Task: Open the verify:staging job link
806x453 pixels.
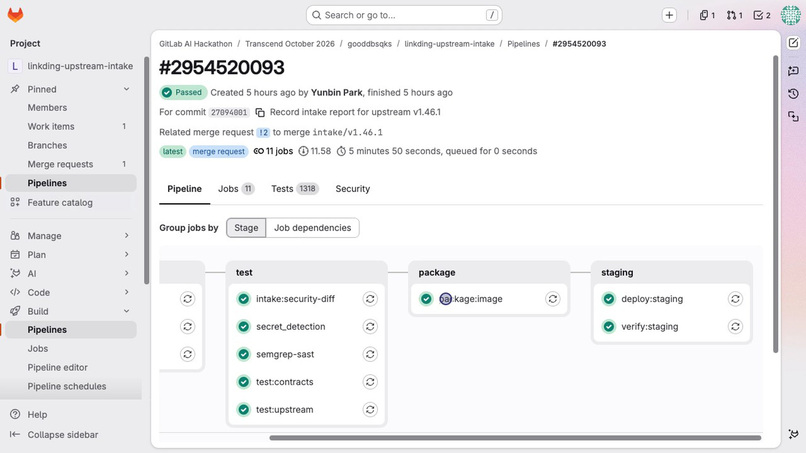Action: (x=650, y=327)
